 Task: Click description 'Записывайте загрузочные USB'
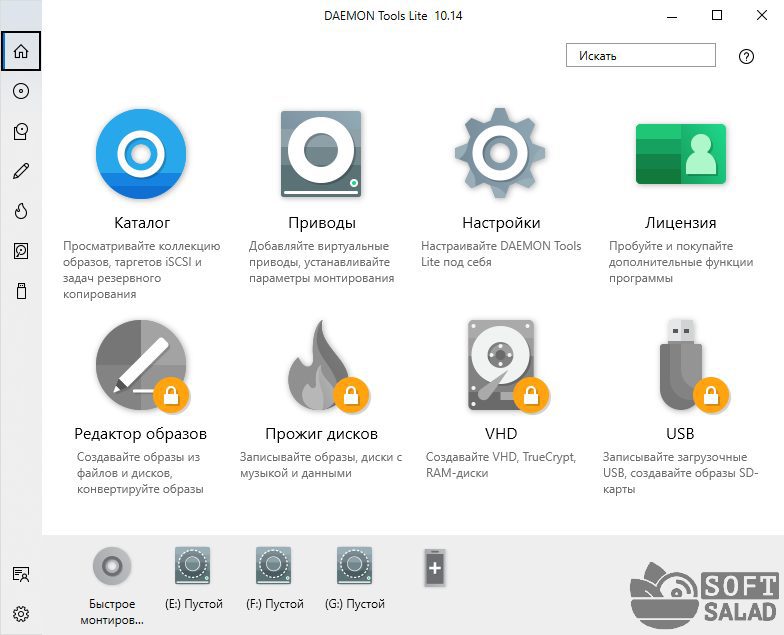tap(680, 472)
